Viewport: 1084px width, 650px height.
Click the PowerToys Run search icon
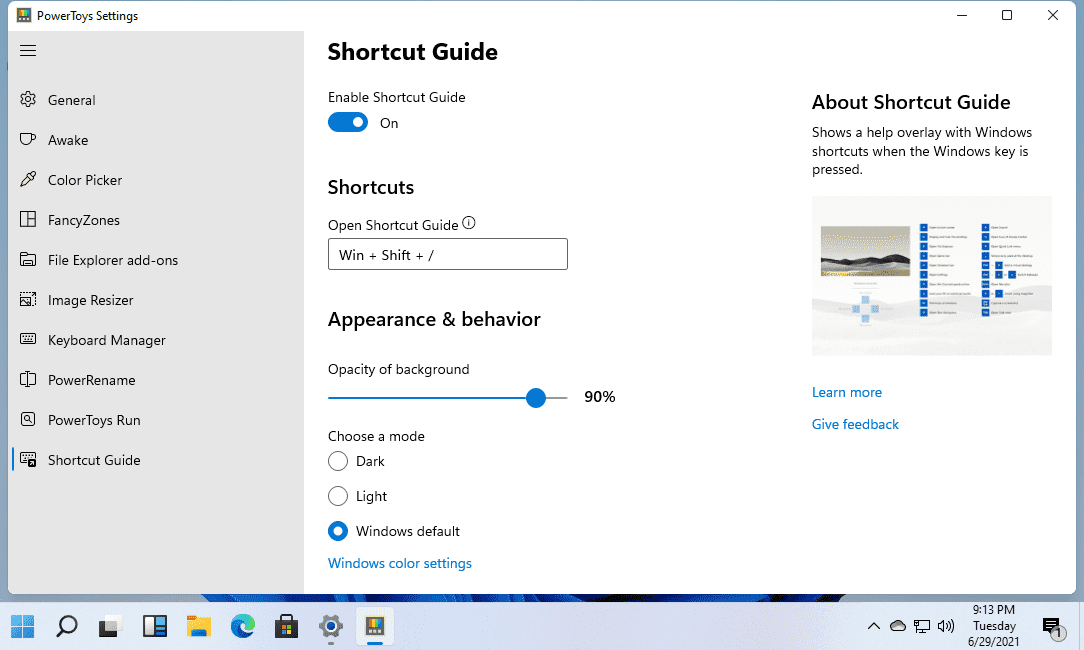click(x=28, y=420)
